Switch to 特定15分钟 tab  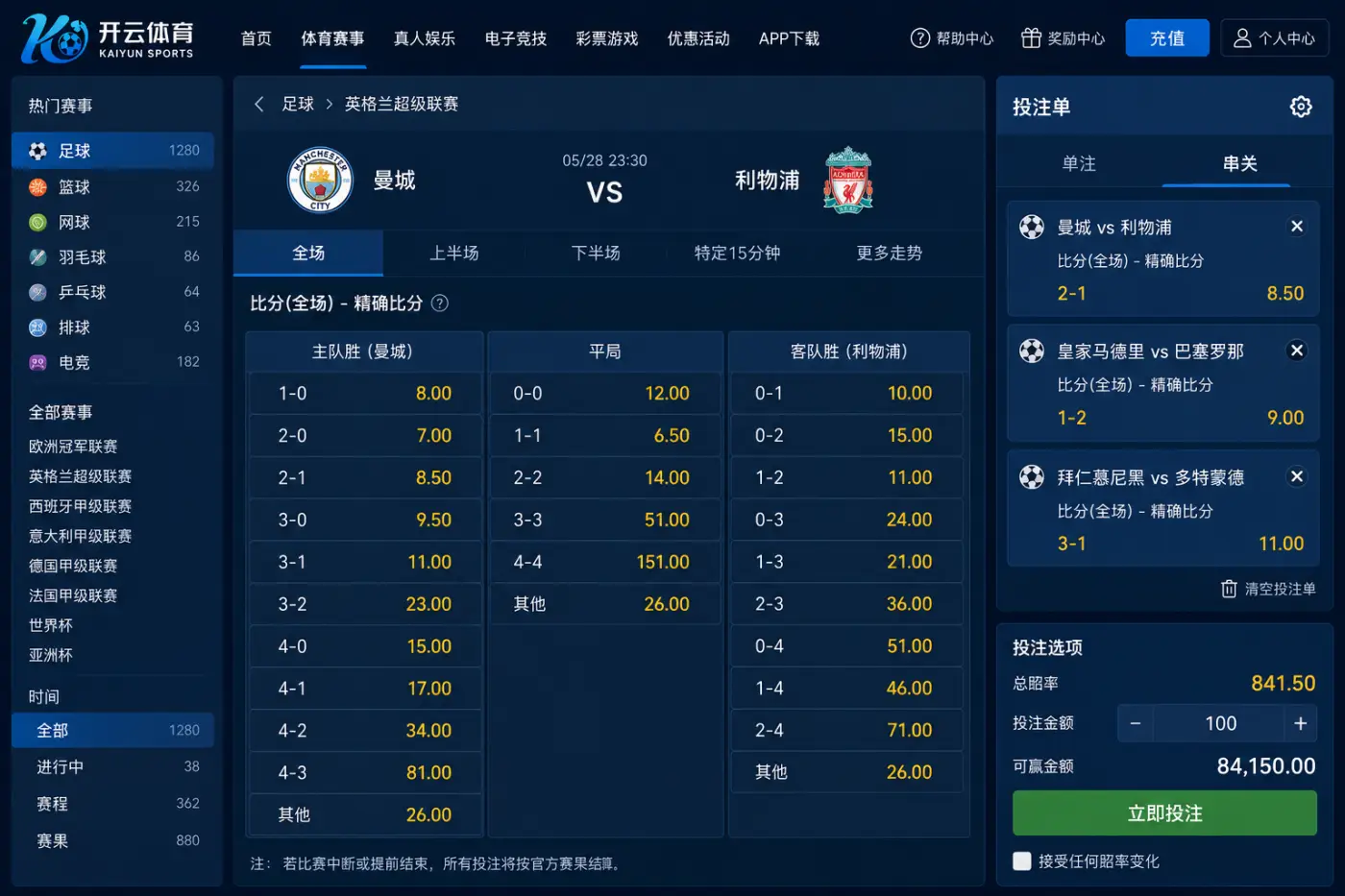[737, 254]
